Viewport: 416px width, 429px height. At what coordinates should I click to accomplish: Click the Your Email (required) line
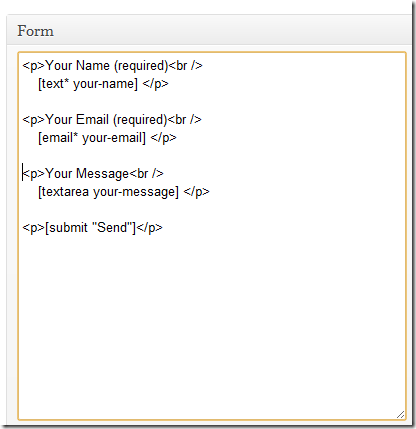(112, 119)
